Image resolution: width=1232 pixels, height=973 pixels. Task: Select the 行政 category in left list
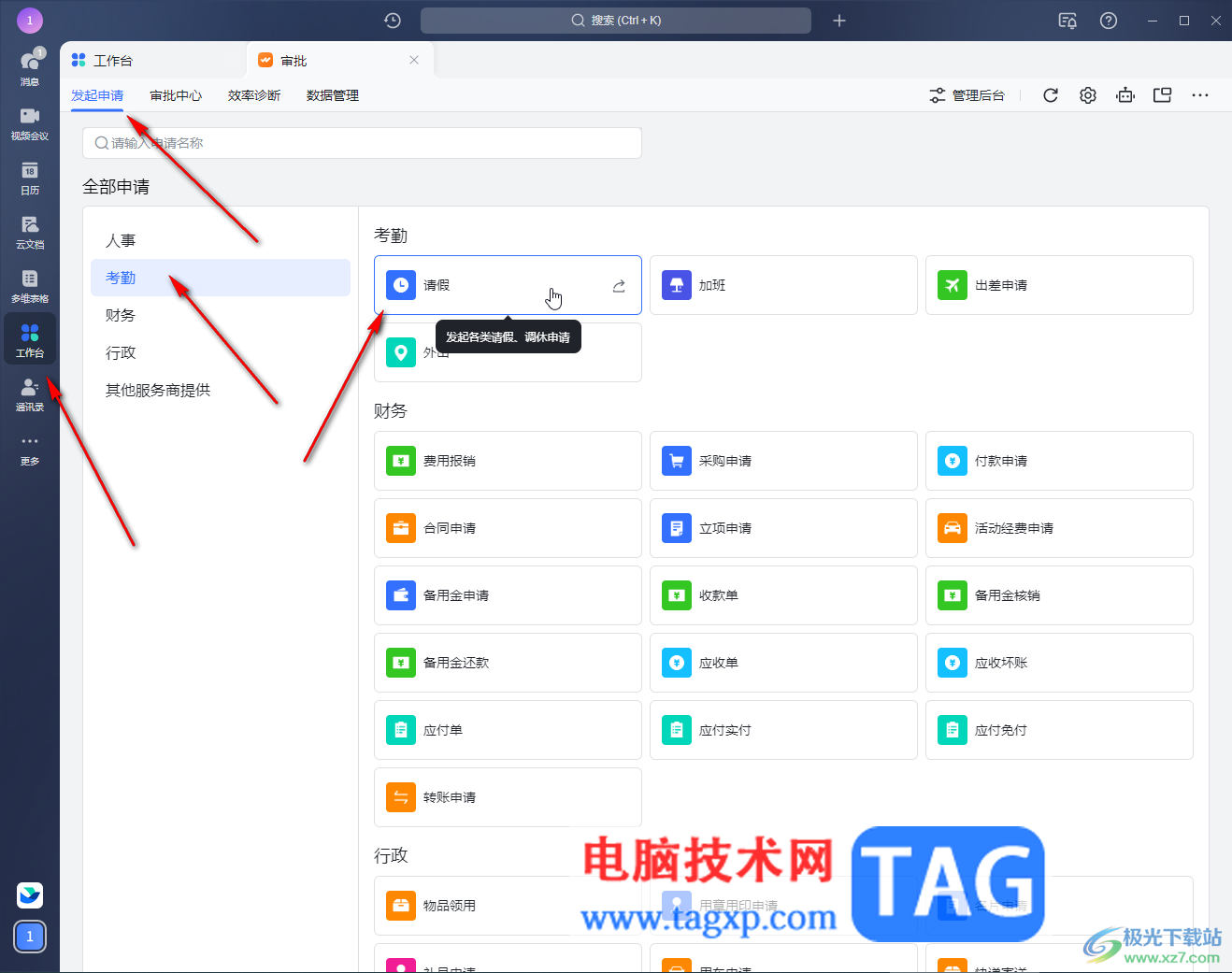[221, 352]
